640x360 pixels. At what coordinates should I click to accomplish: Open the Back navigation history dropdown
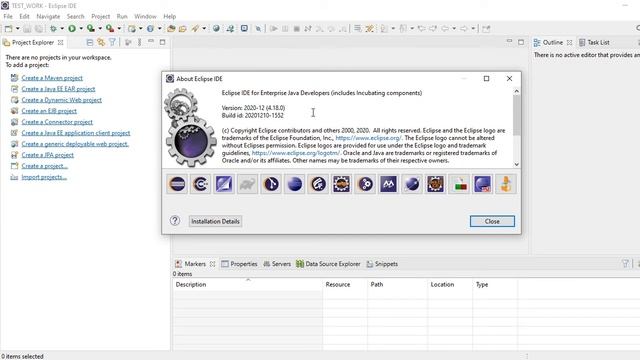pyautogui.click(x=454, y=29)
